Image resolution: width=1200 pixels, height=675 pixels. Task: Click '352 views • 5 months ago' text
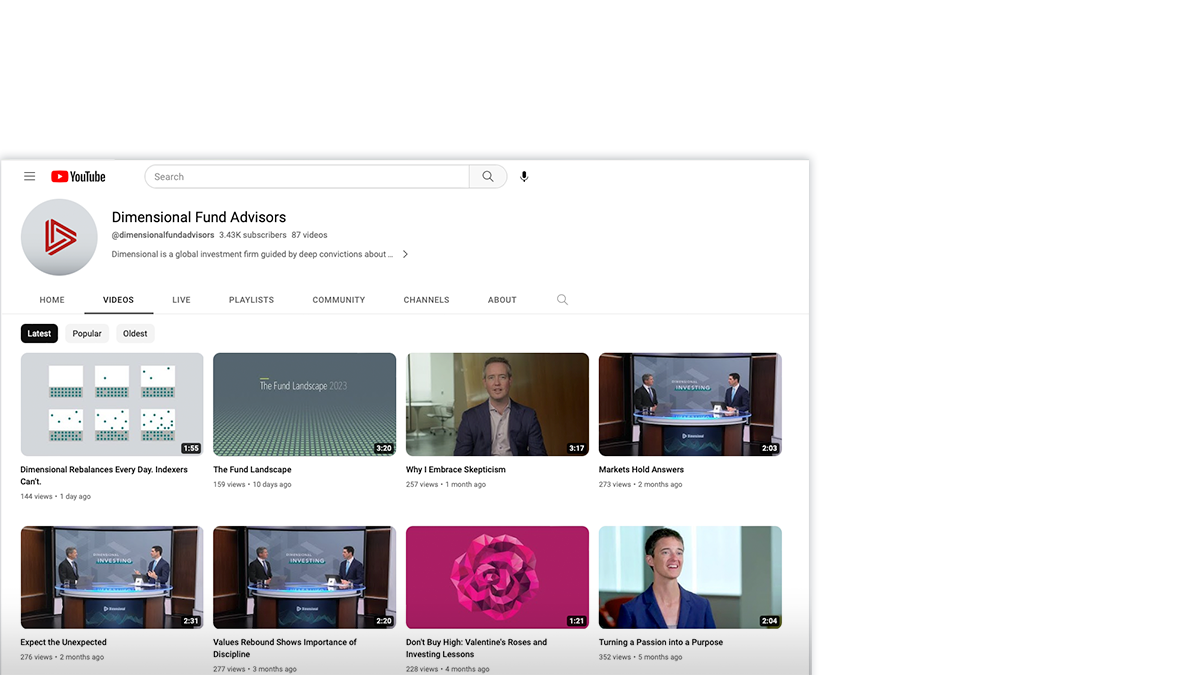[640, 658]
